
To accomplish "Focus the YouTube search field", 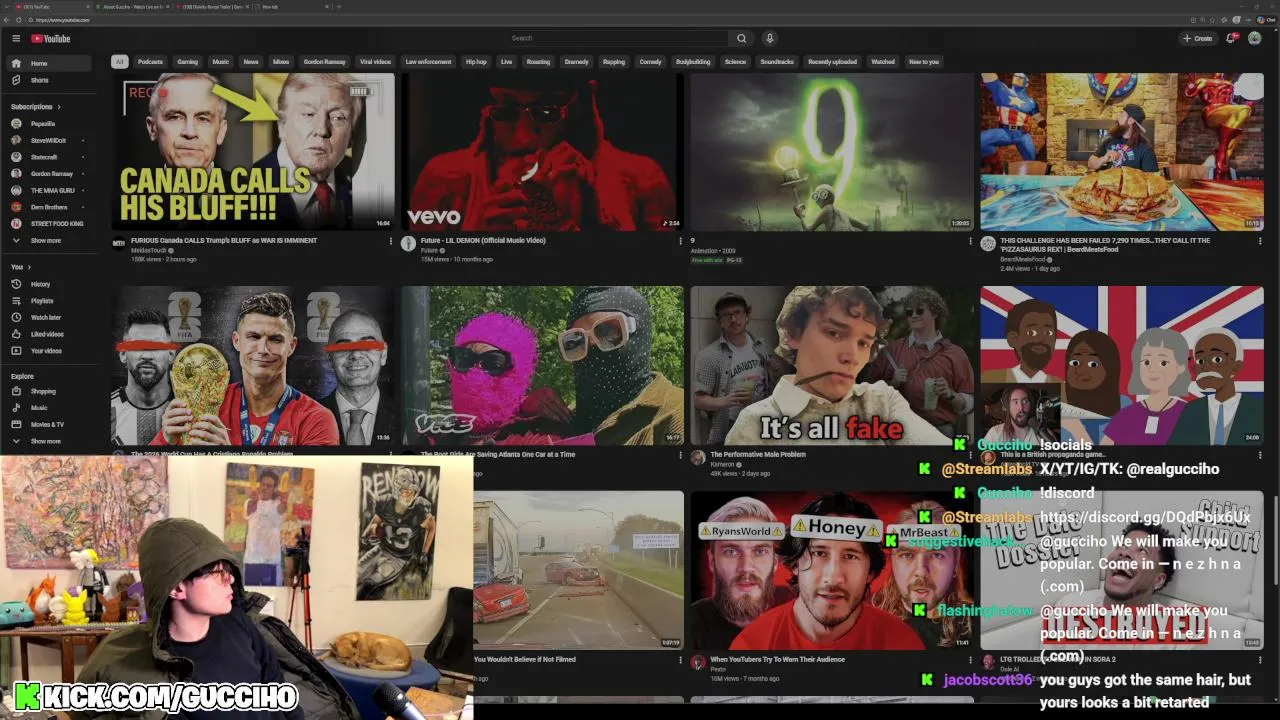I will tap(616, 38).
